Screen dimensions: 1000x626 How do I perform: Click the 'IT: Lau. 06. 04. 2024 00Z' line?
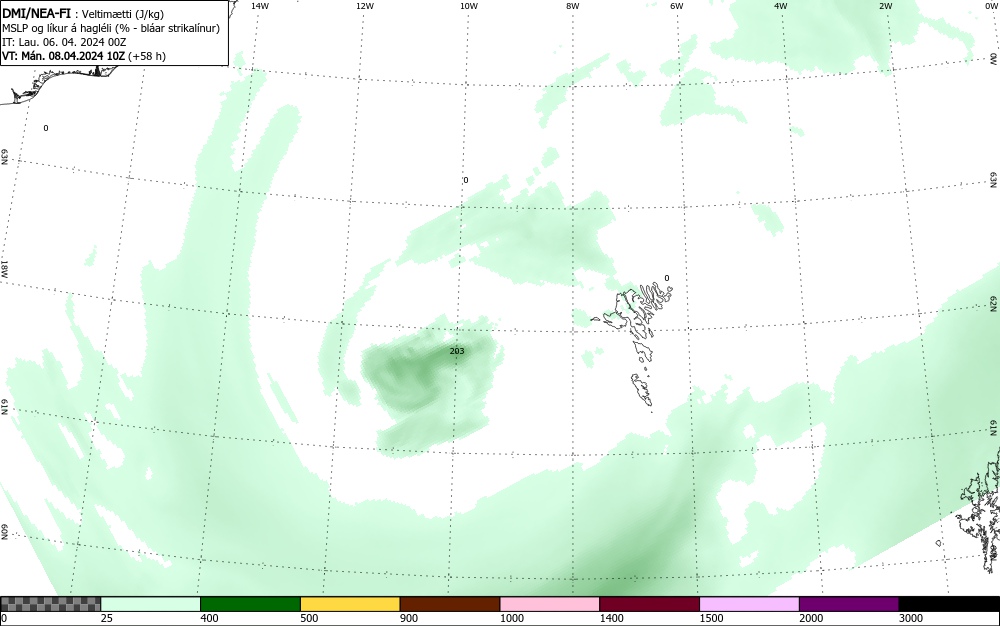64,42
